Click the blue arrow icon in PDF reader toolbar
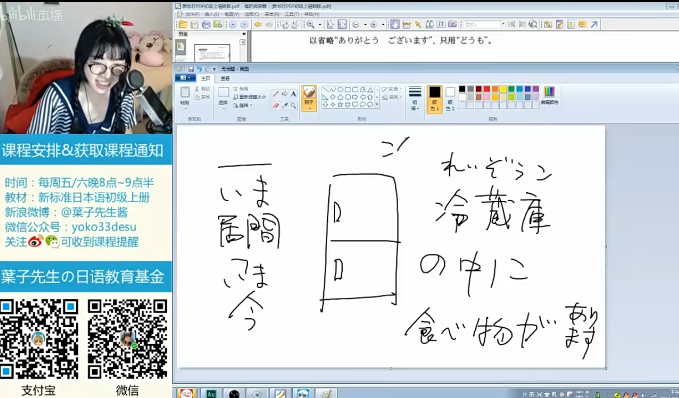The height and width of the screenshot is (398, 679). (594, 24)
